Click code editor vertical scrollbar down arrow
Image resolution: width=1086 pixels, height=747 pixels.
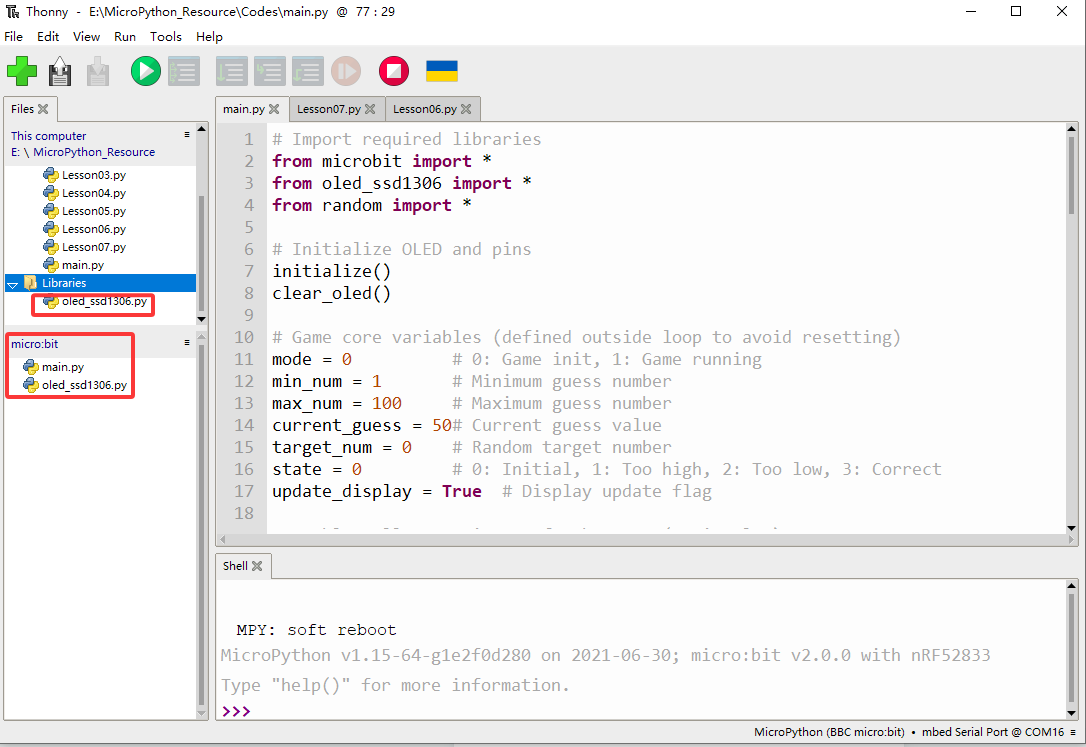[x=1071, y=528]
